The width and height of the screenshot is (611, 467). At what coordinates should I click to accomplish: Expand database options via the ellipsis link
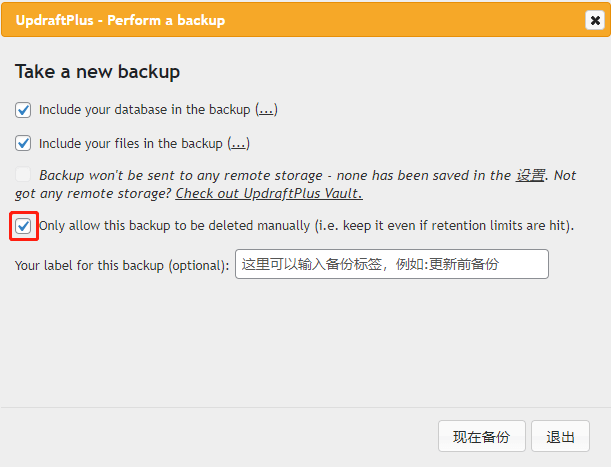(x=266, y=110)
